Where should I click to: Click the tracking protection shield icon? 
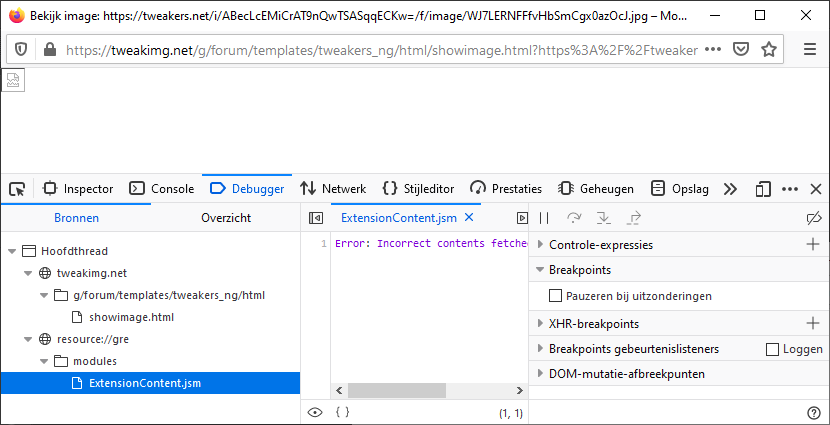[21, 50]
